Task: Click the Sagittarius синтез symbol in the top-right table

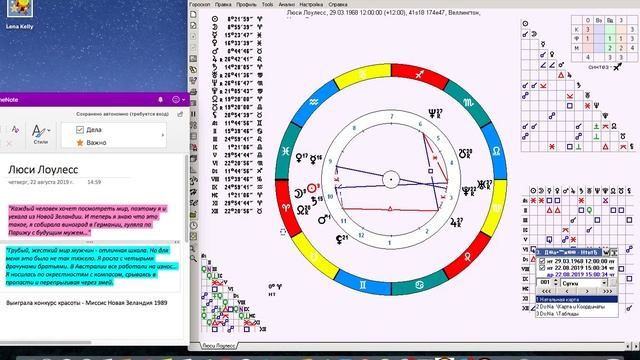Action: tap(618, 66)
